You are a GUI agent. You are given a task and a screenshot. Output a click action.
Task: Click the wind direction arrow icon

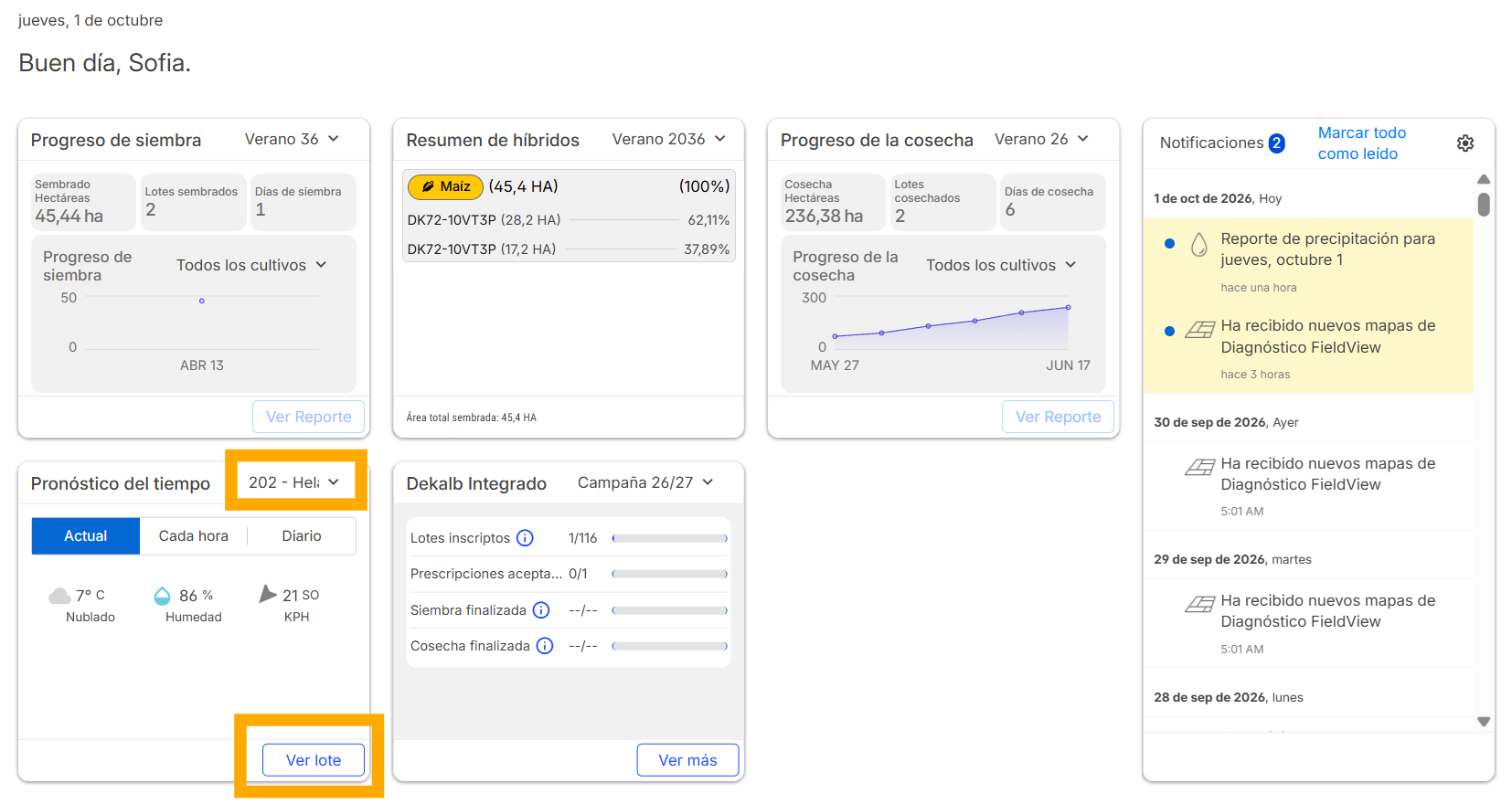(x=267, y=595)
